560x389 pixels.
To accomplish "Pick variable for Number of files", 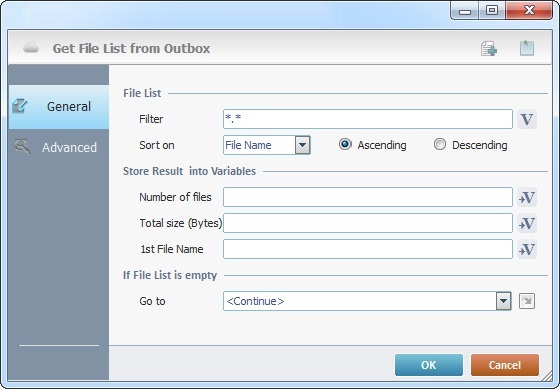I will pyautogui.click(x=527, y=197).
